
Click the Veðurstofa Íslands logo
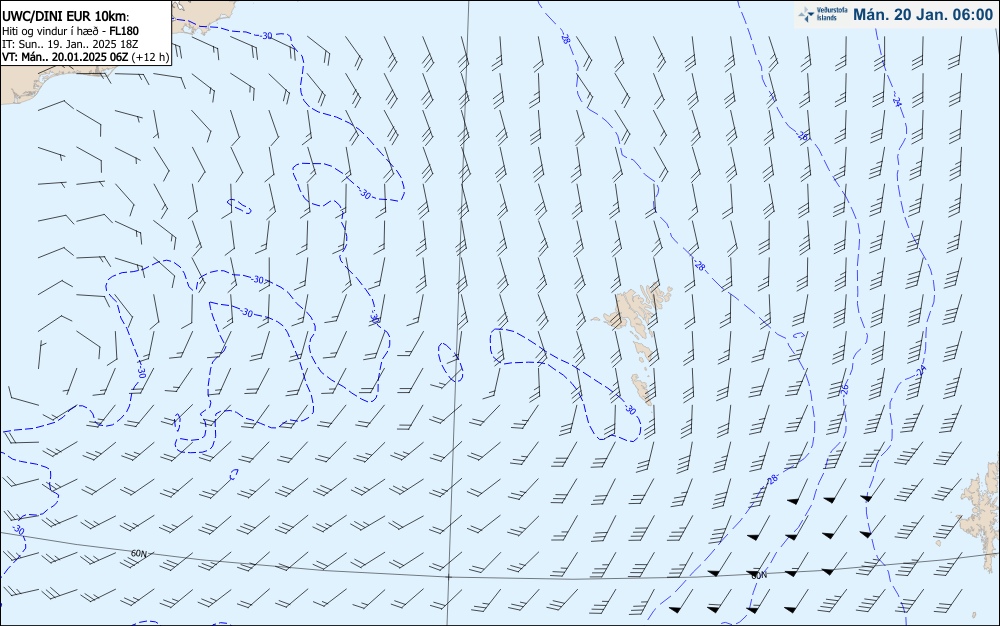point(823,14)
